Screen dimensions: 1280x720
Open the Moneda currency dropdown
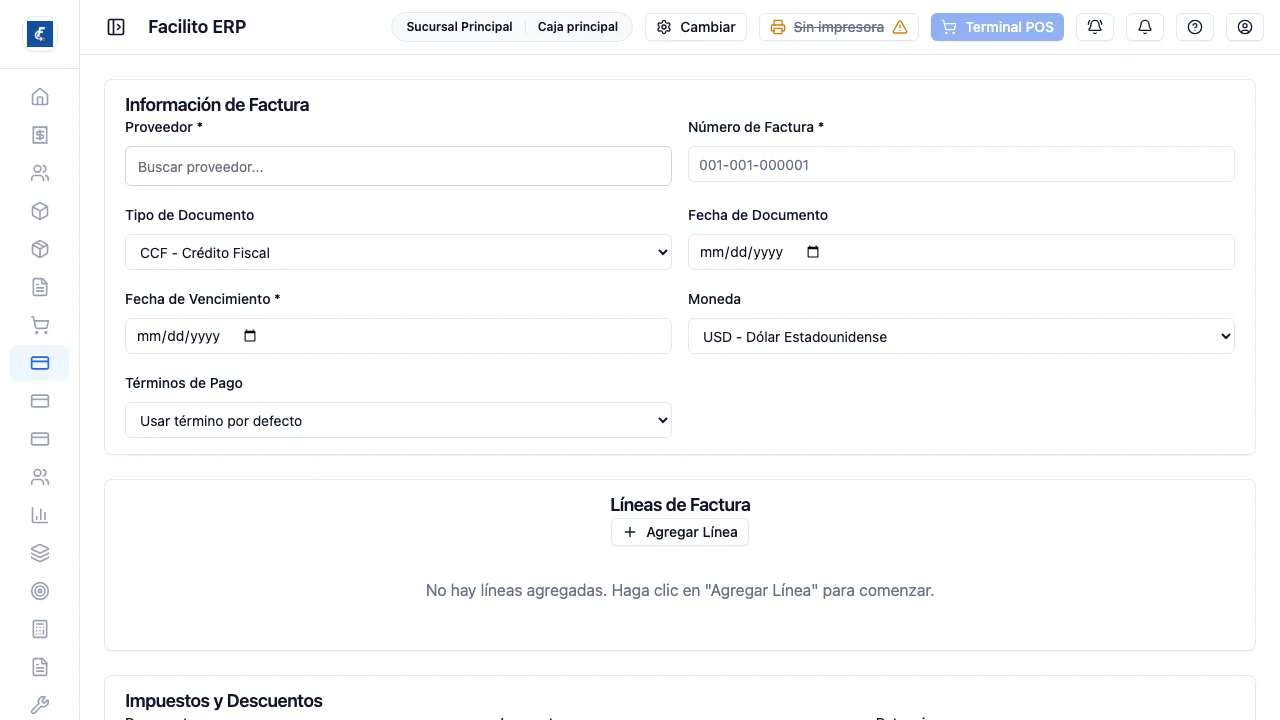961,336
